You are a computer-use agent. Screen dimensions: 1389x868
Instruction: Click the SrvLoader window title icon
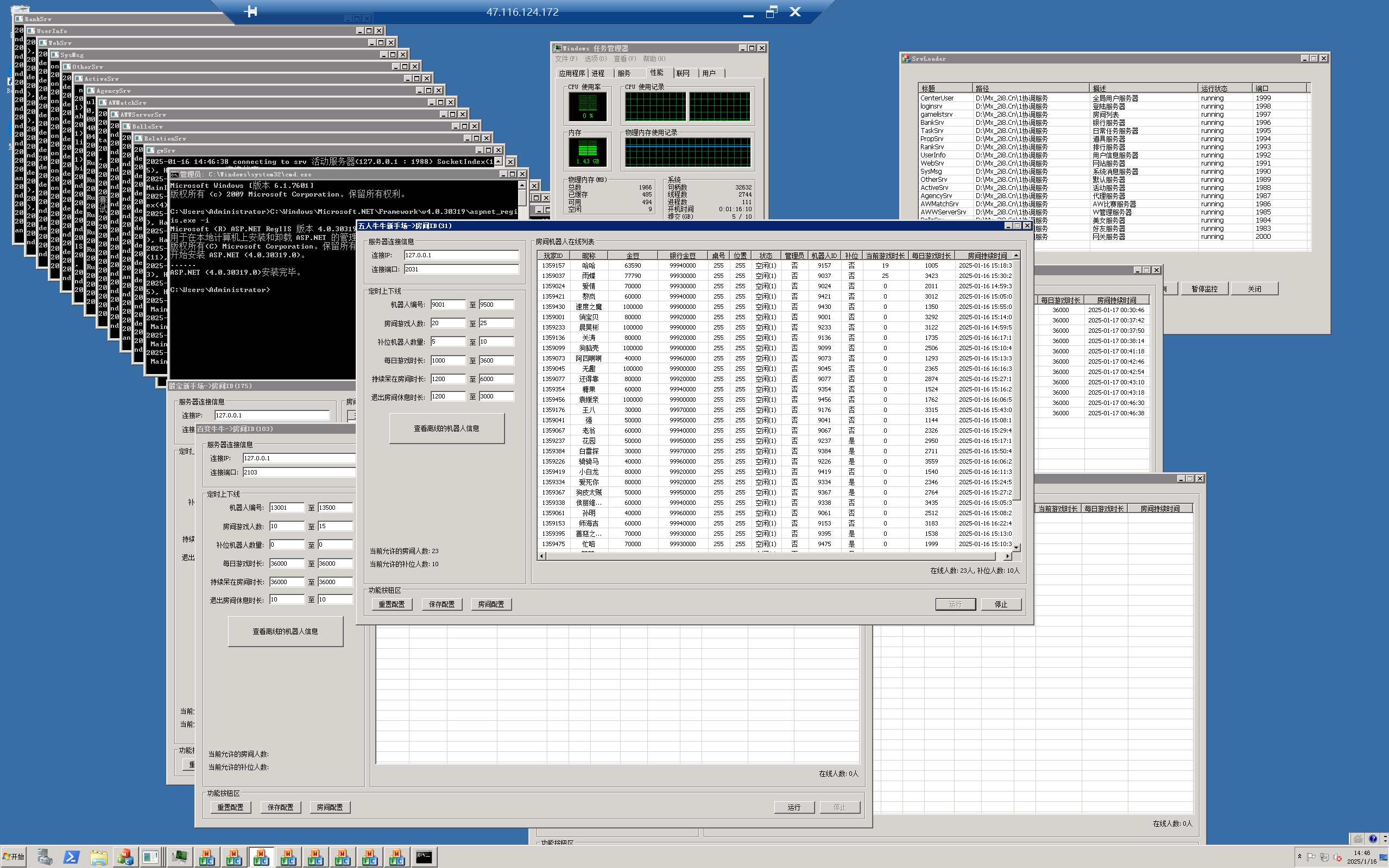point(906,59)
